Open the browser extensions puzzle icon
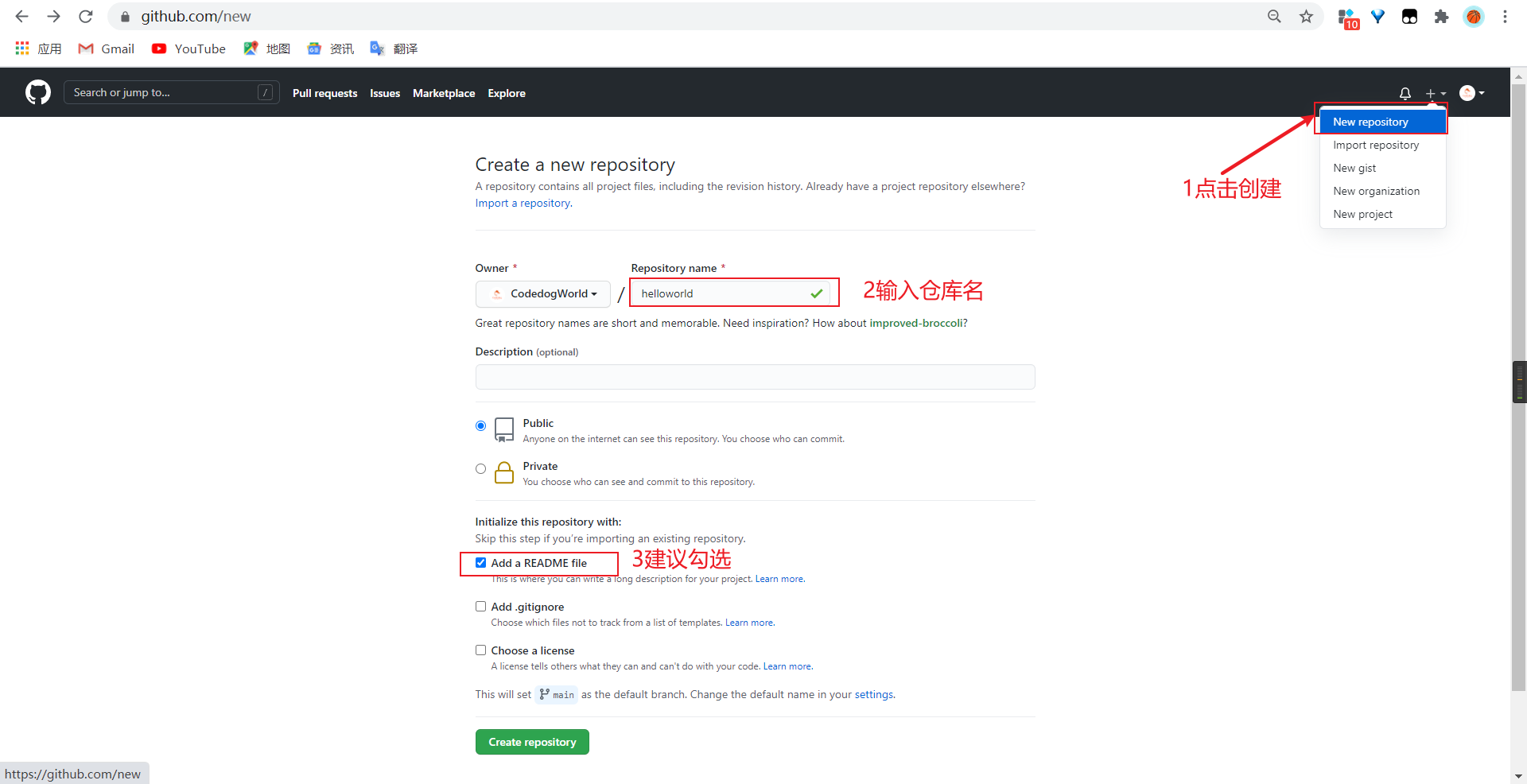 1441,17
